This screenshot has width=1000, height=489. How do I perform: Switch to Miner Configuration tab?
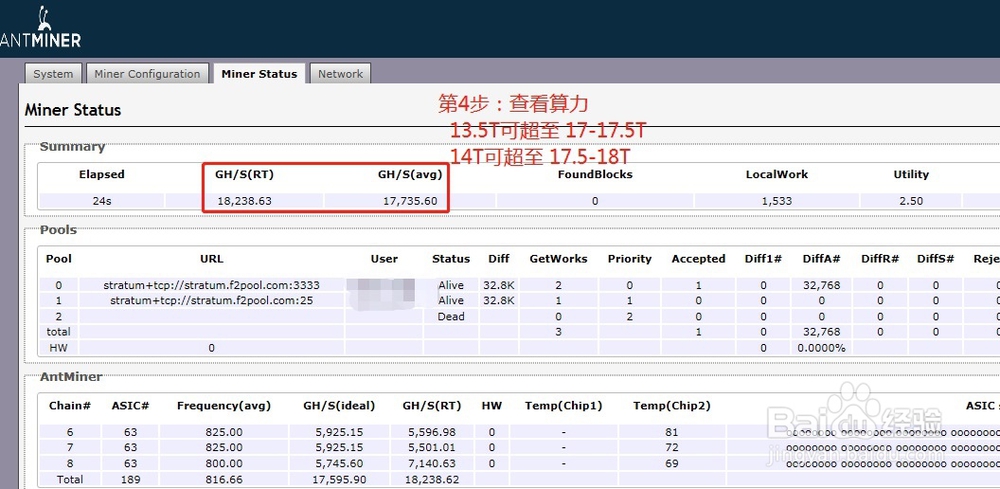(147, 74)
